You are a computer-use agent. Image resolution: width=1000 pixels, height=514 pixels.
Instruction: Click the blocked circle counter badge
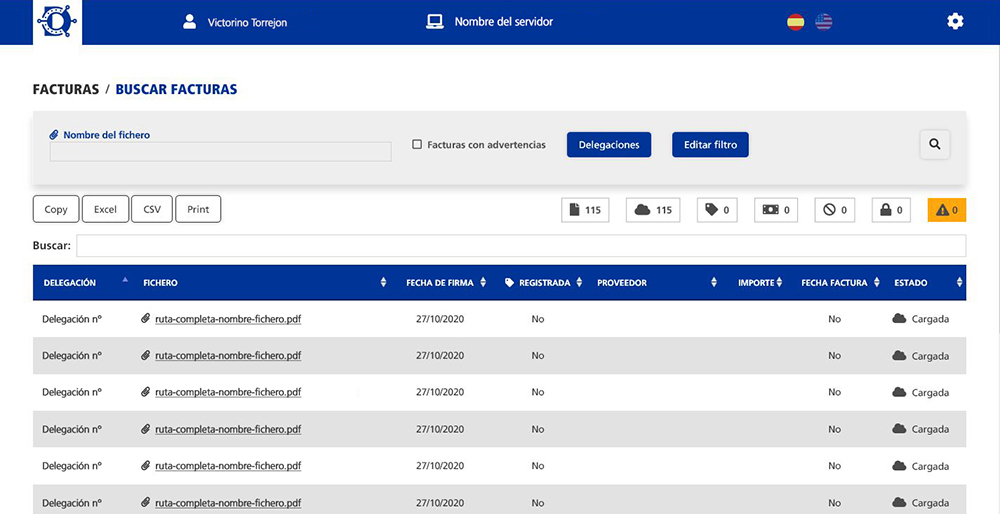[x=834, y=210]
